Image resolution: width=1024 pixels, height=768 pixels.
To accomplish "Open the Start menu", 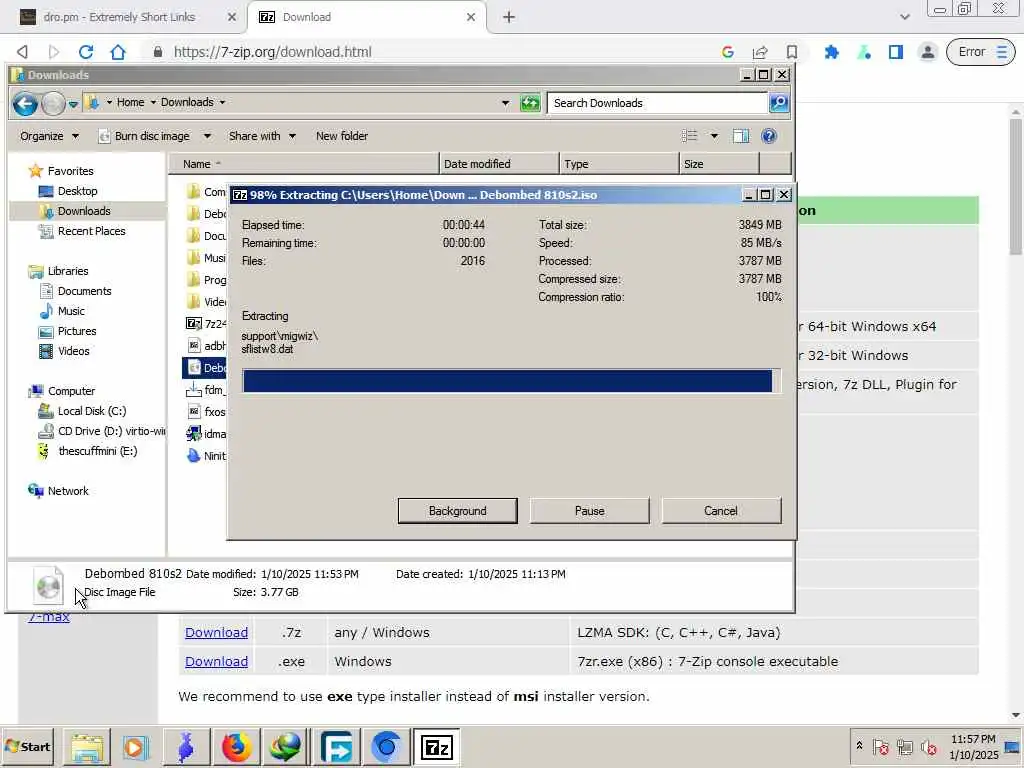I will (27, 746).
